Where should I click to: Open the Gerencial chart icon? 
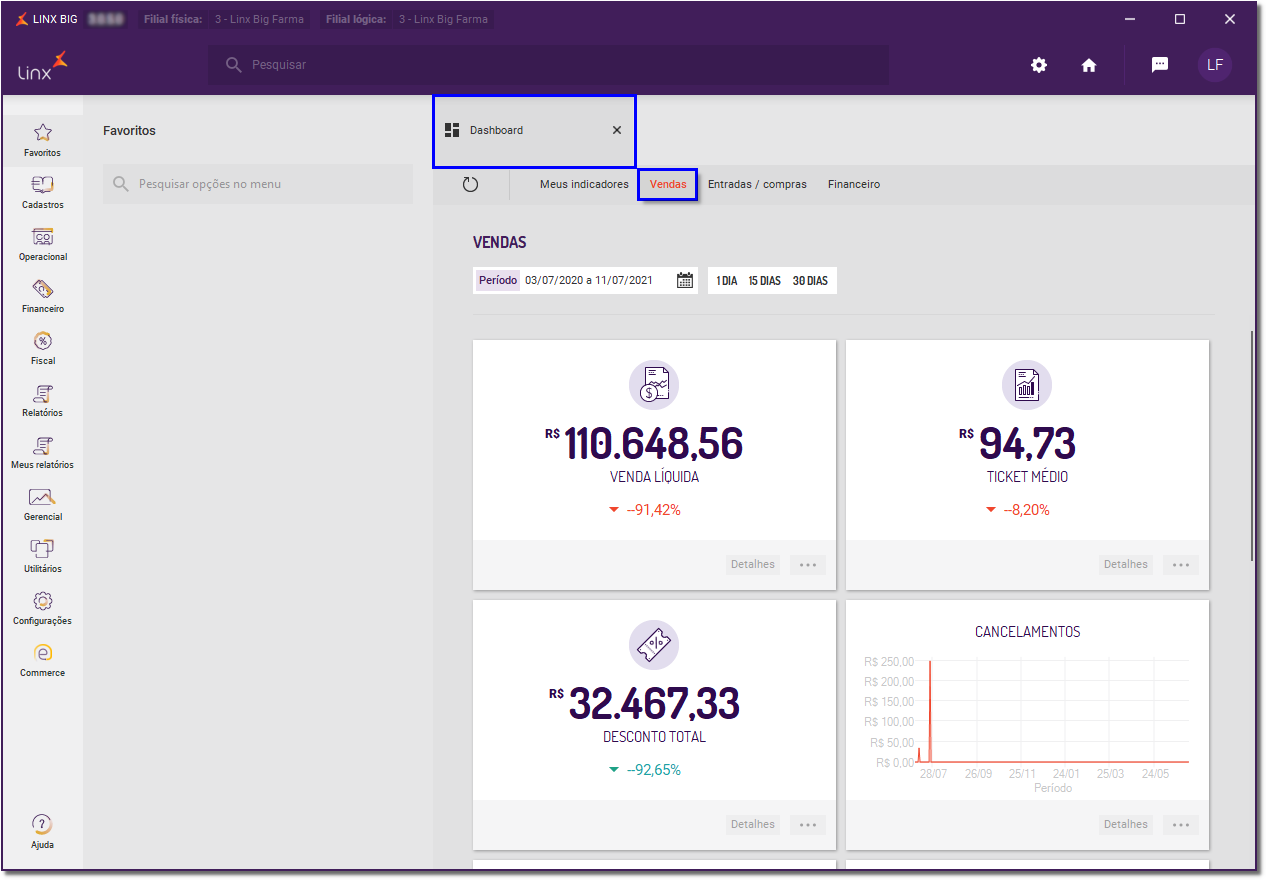[x=41, y=497]
